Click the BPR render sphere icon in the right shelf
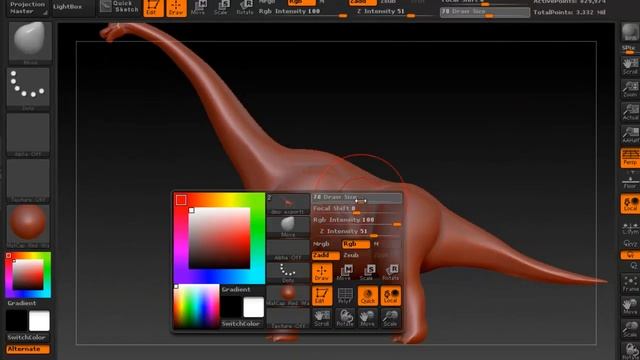The height and width of the screenshot is (360, 640). pos(630,33)
